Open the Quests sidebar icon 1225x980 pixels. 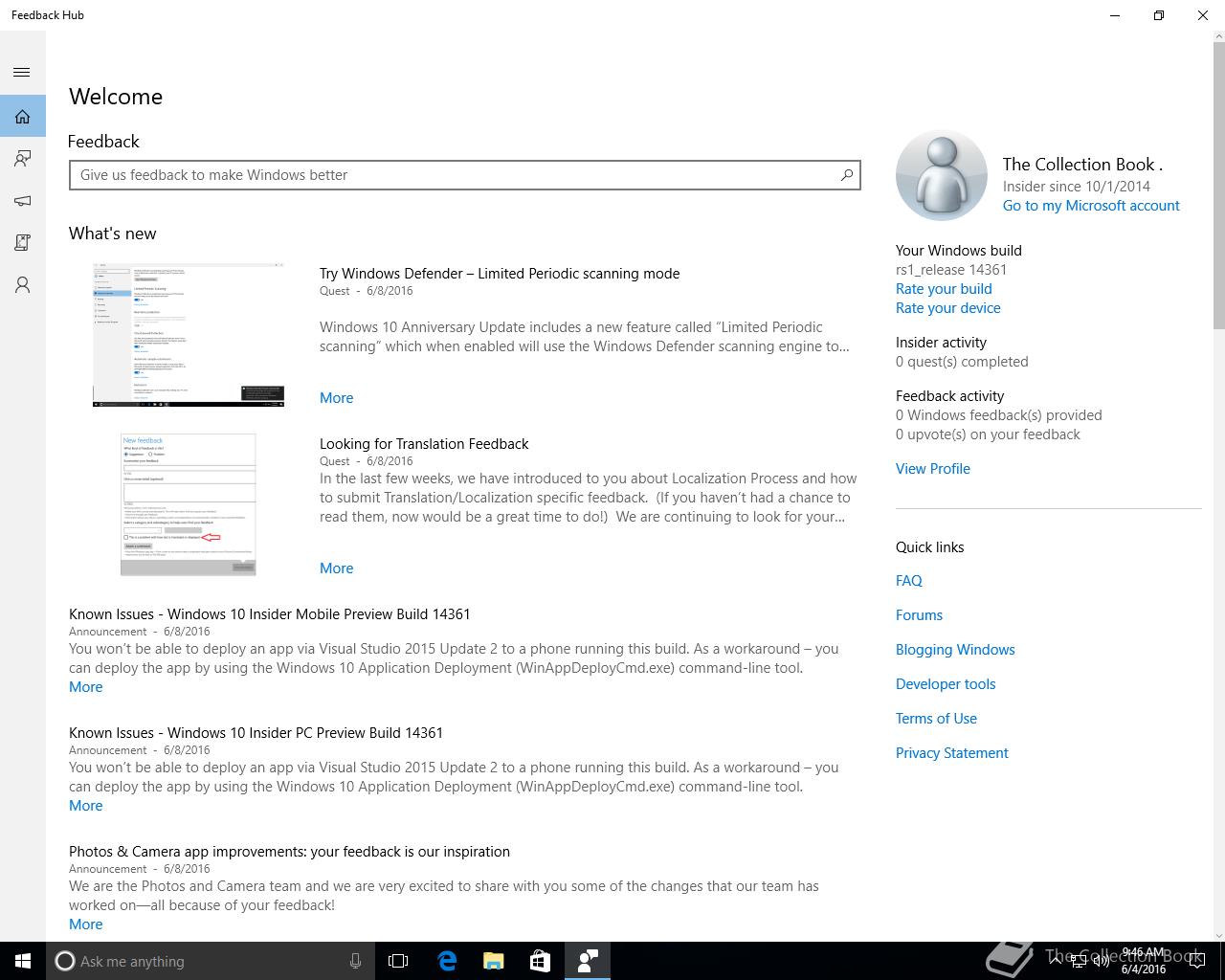pyautogui.click(x=22, y=243)
